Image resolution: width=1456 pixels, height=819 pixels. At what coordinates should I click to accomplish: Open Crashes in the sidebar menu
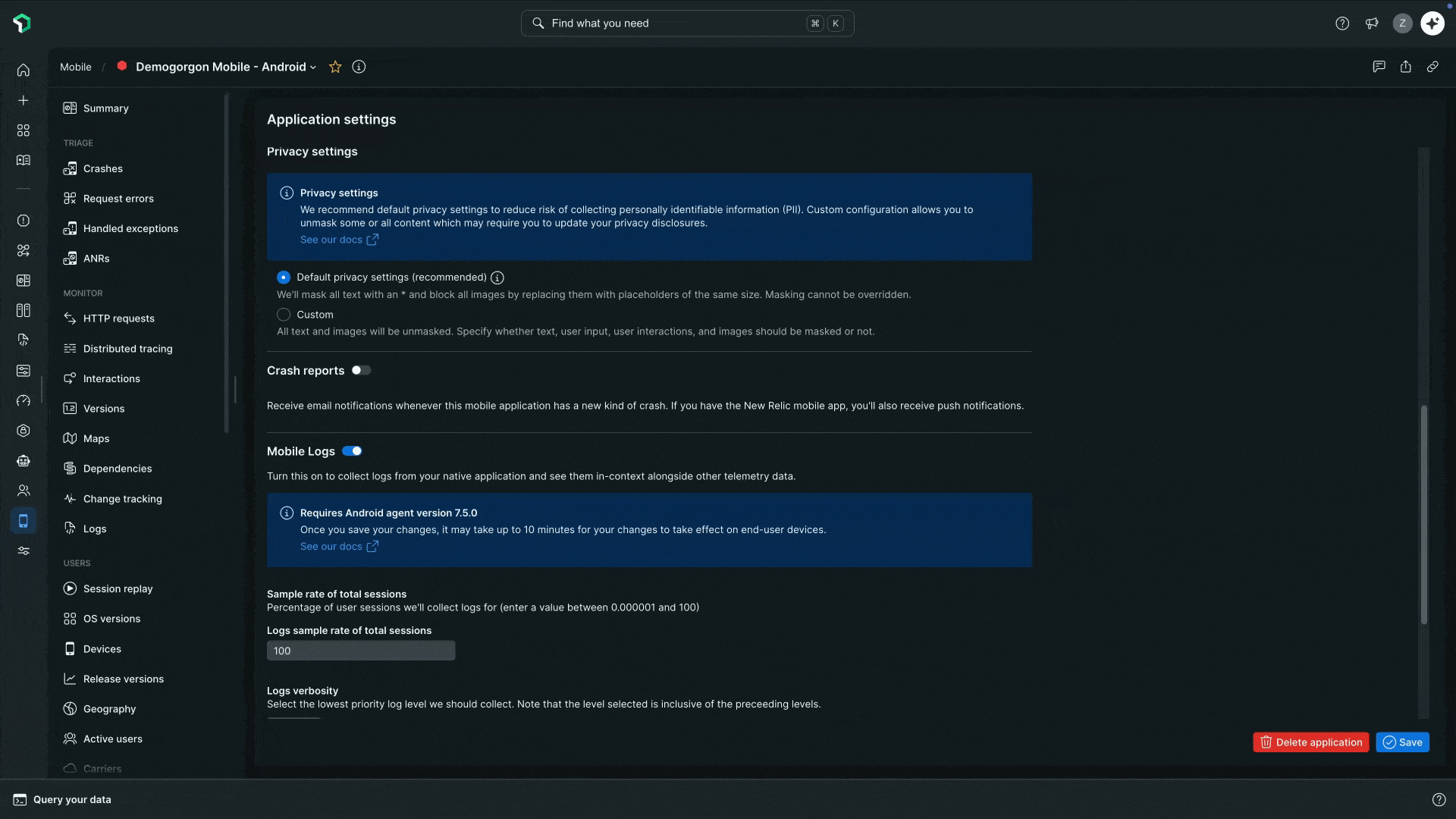tap(103, 169)
